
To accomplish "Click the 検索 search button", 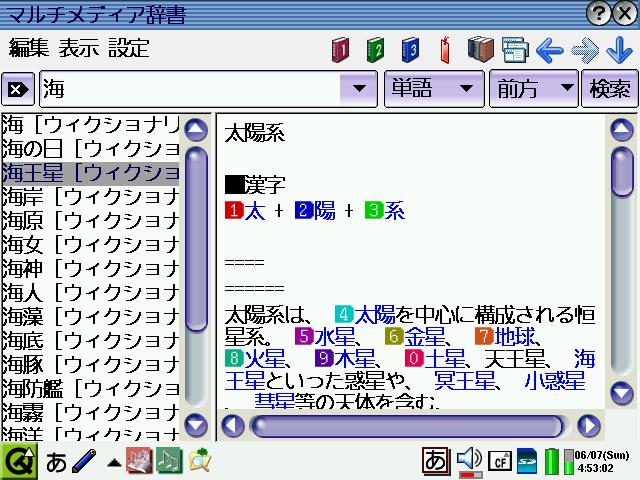I will pos(609,89).
